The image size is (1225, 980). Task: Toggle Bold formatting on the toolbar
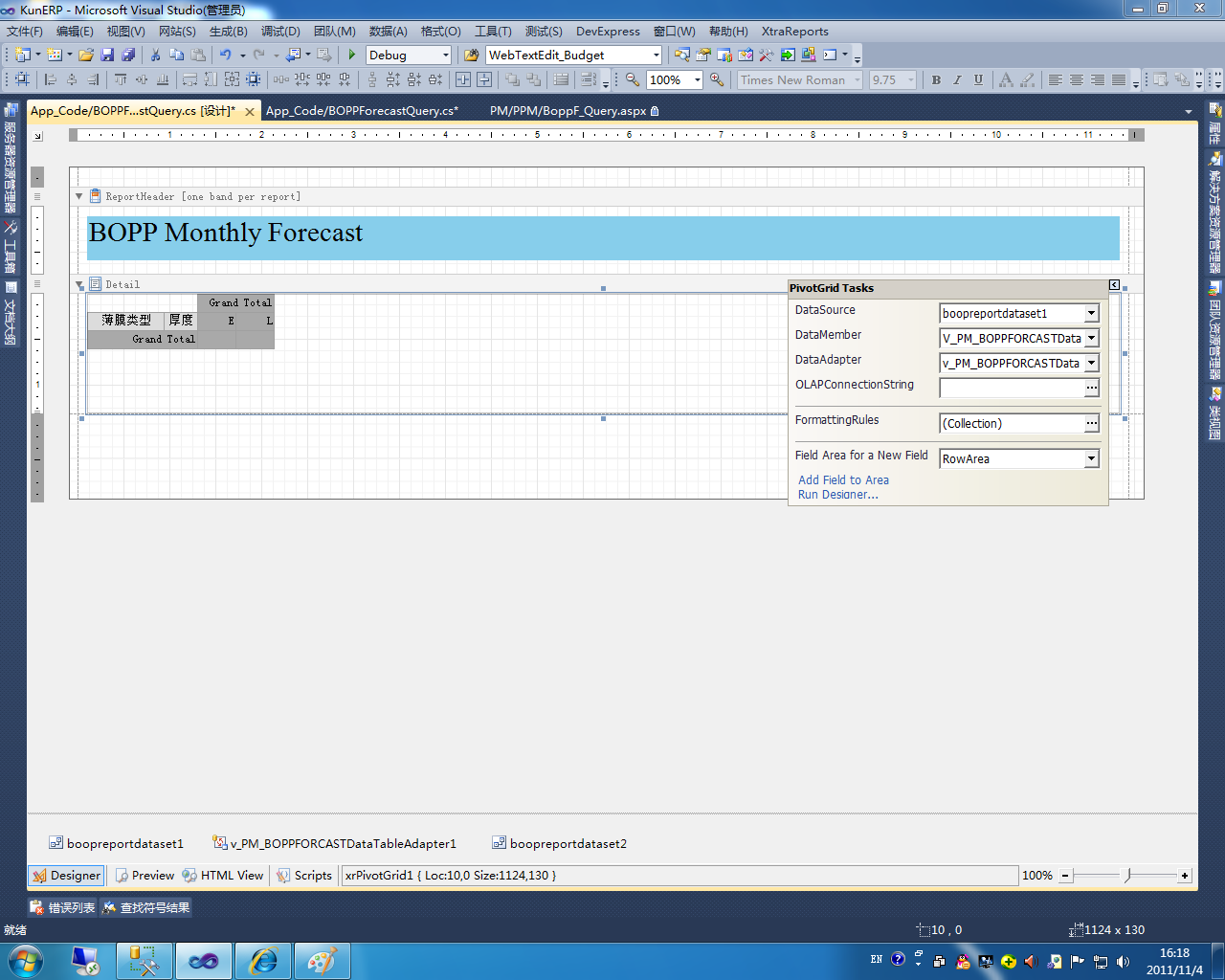[936, 79]
